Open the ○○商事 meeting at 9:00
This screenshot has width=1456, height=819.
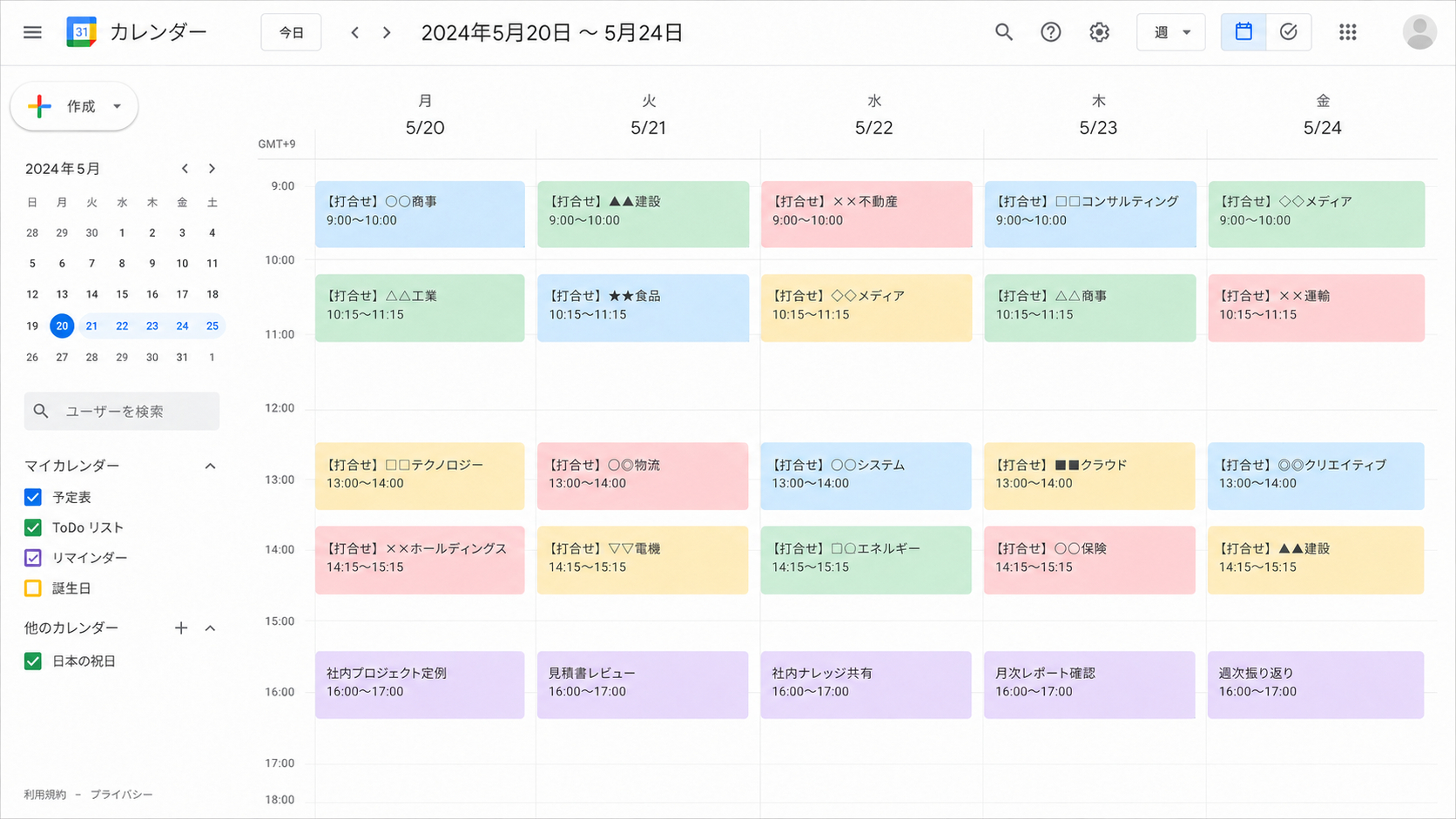(x=420, y=214)
